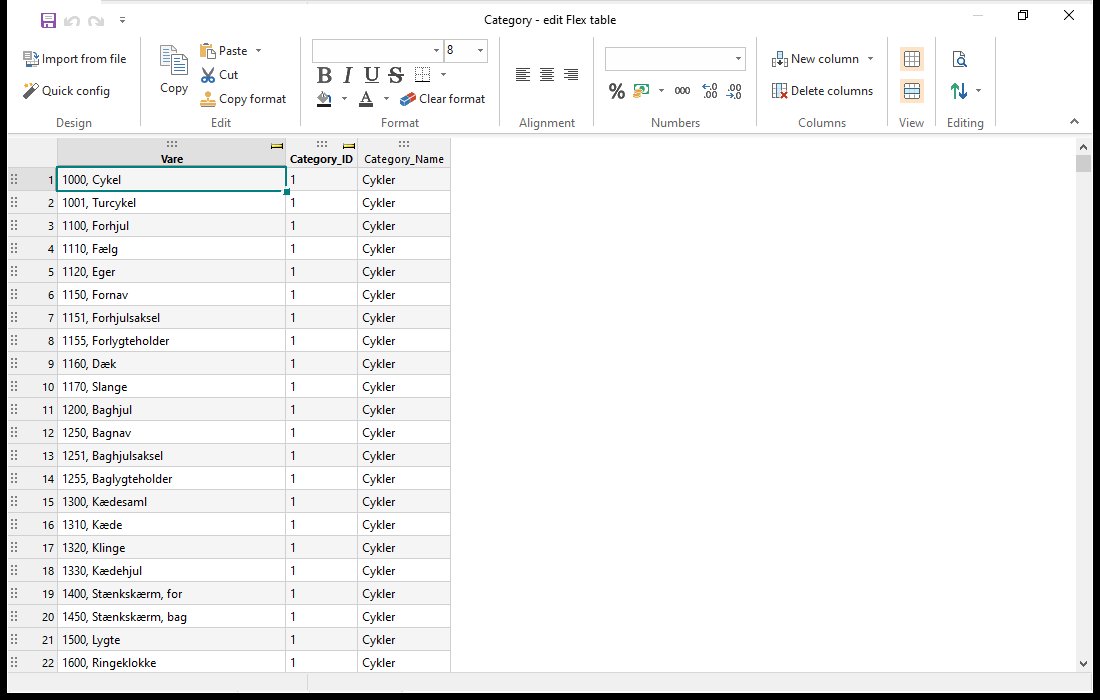Click decrease decimal places icon
1100x700 pixels.
(x=734, y=90)
